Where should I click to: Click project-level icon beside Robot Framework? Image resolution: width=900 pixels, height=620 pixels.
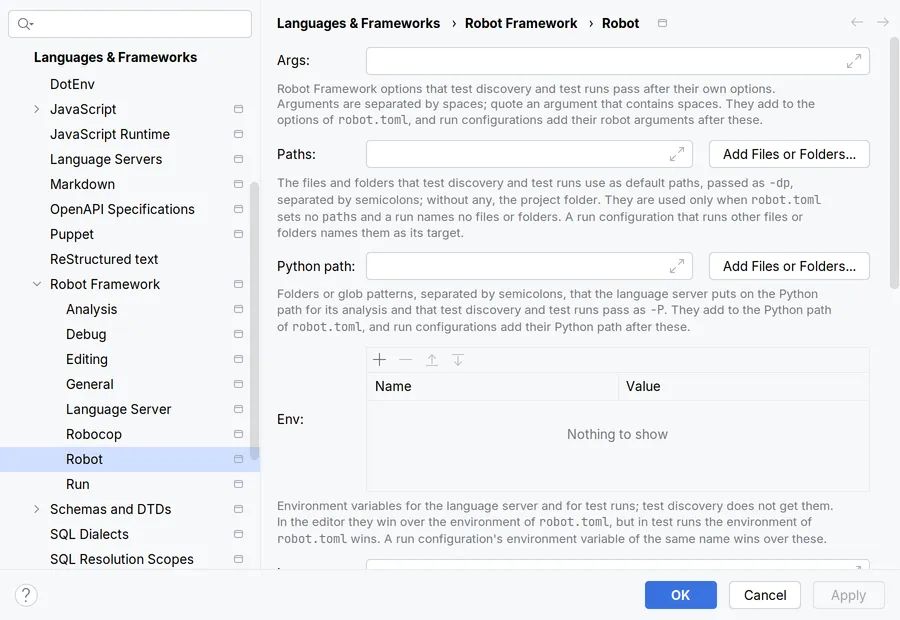click(238, 284)
